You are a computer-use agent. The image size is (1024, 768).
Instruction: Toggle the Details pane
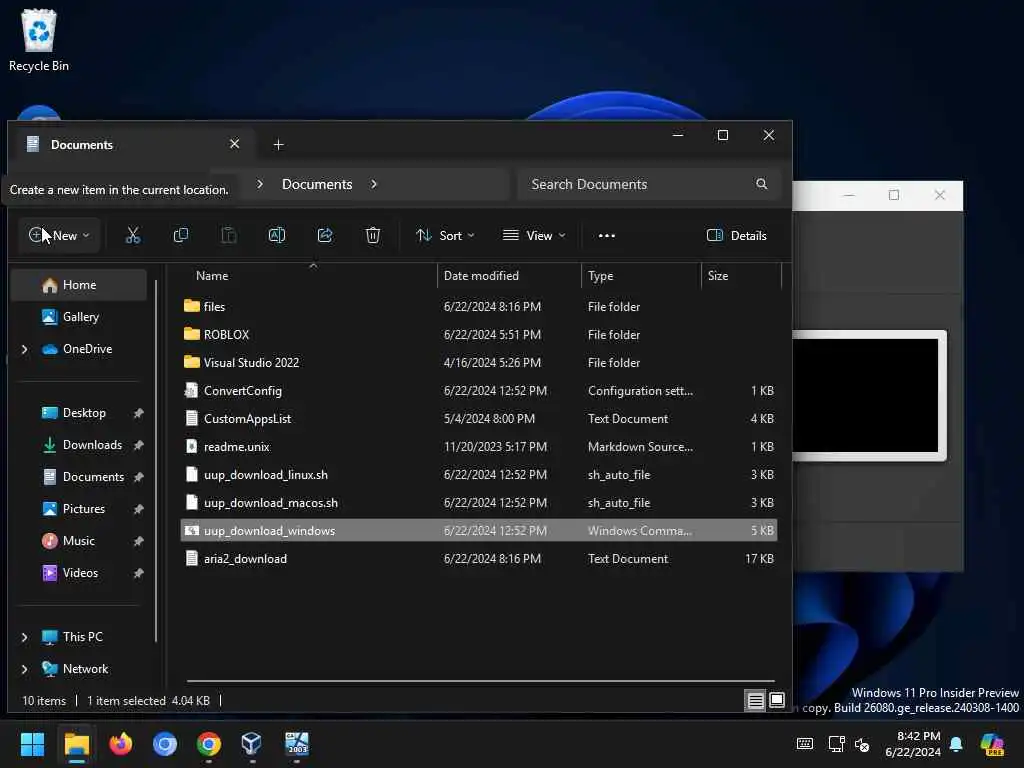point(737,236)
